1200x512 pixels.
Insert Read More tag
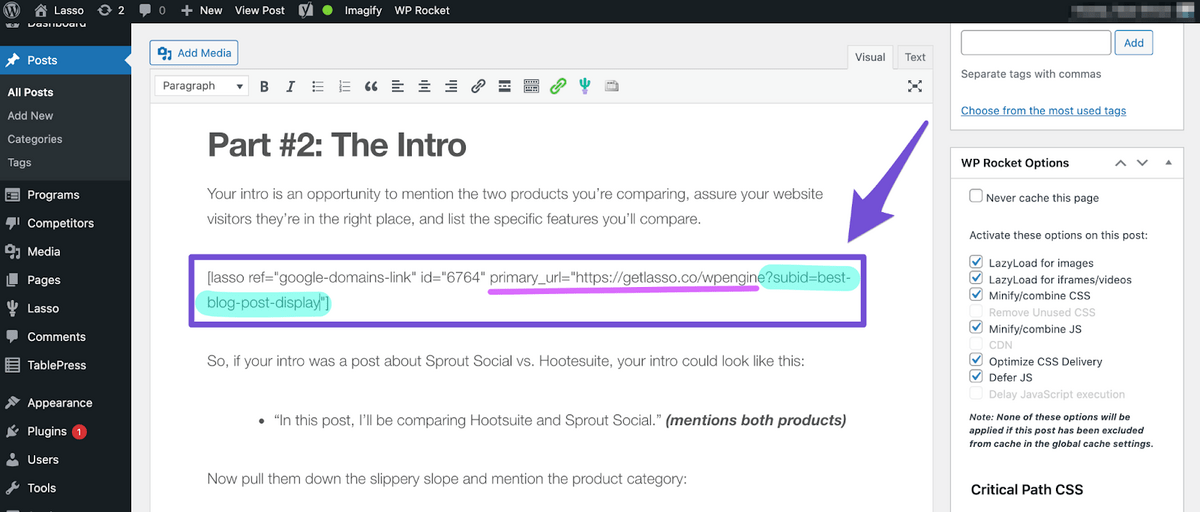(505, 86)
